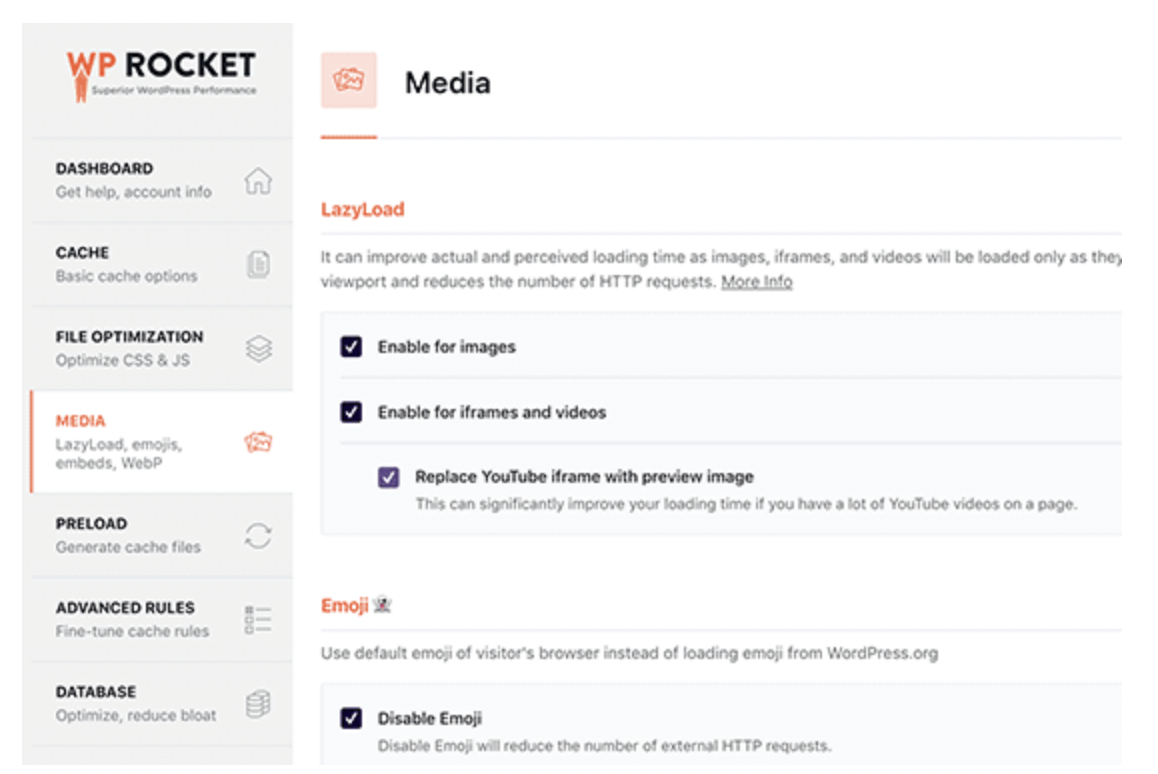The image size is (1158, 774).
Task: Go to File Optimization section
Action: pyautogui.click(x=162, y=349)
